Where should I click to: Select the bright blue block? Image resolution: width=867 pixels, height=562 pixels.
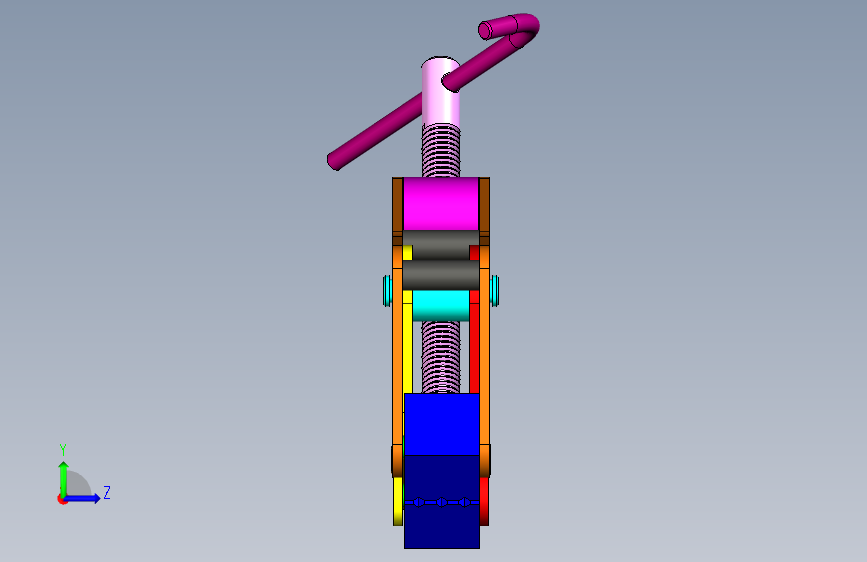pos(441,424)
